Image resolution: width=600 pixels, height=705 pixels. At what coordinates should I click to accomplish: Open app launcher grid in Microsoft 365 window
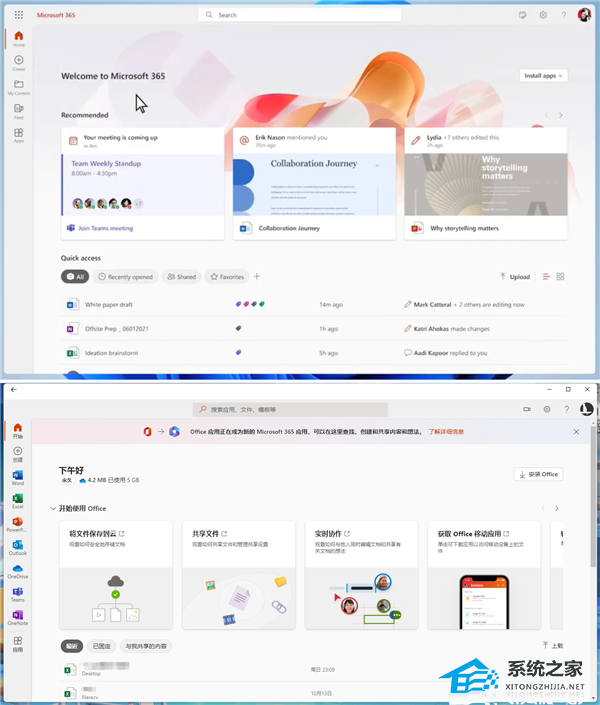(18, 15)
